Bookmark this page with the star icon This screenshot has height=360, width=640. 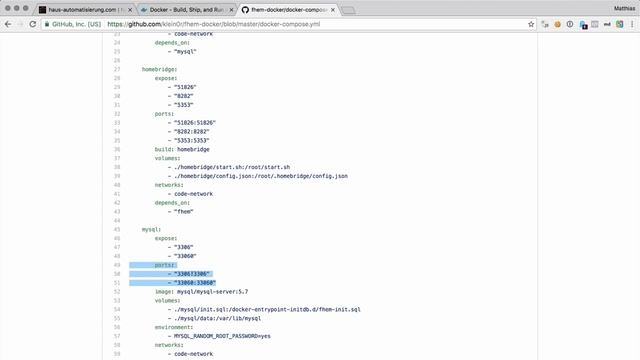531,24
